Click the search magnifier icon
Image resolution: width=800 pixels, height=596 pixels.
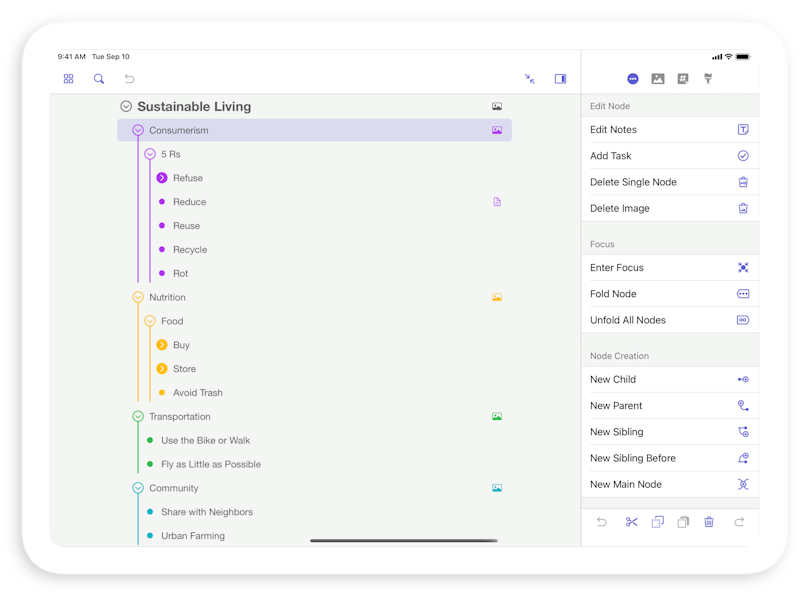(99, 79)
